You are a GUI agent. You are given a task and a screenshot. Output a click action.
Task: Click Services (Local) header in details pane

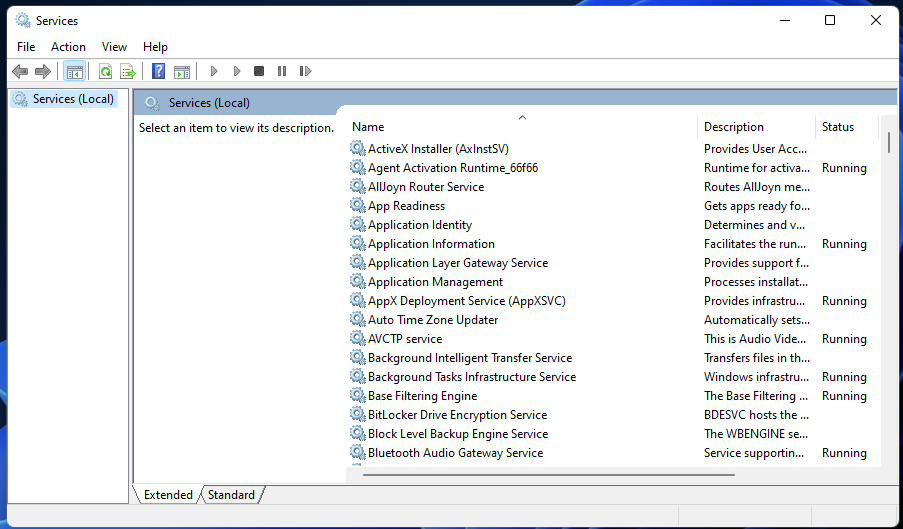(209, 103)
